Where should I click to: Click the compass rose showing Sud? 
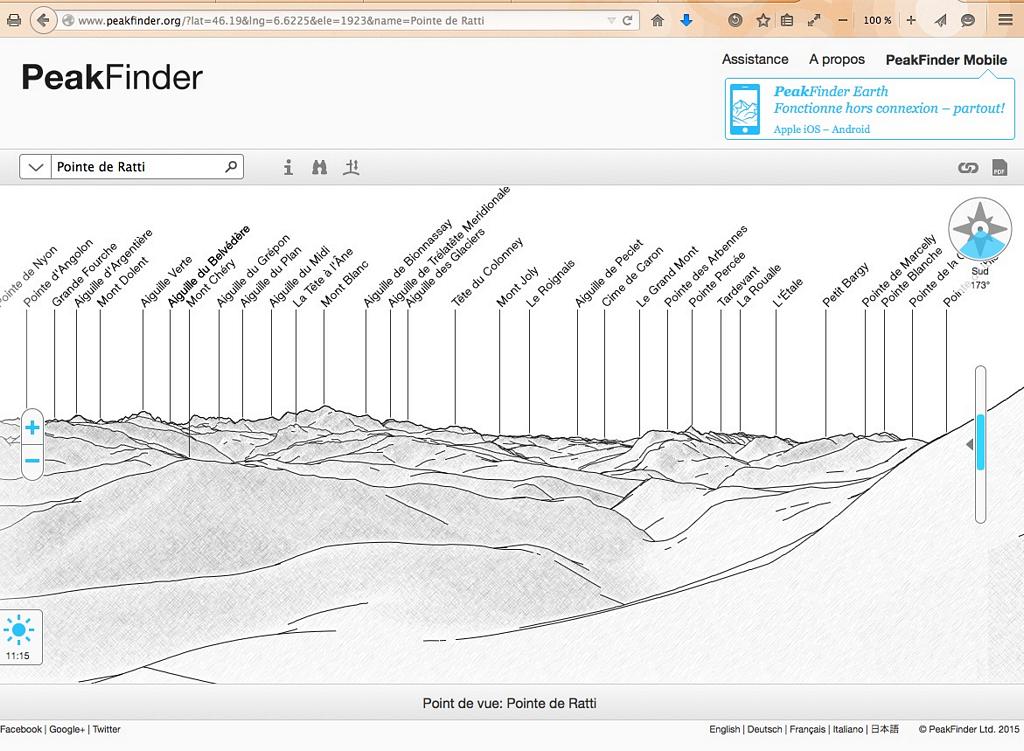click(x=980, y=231)
